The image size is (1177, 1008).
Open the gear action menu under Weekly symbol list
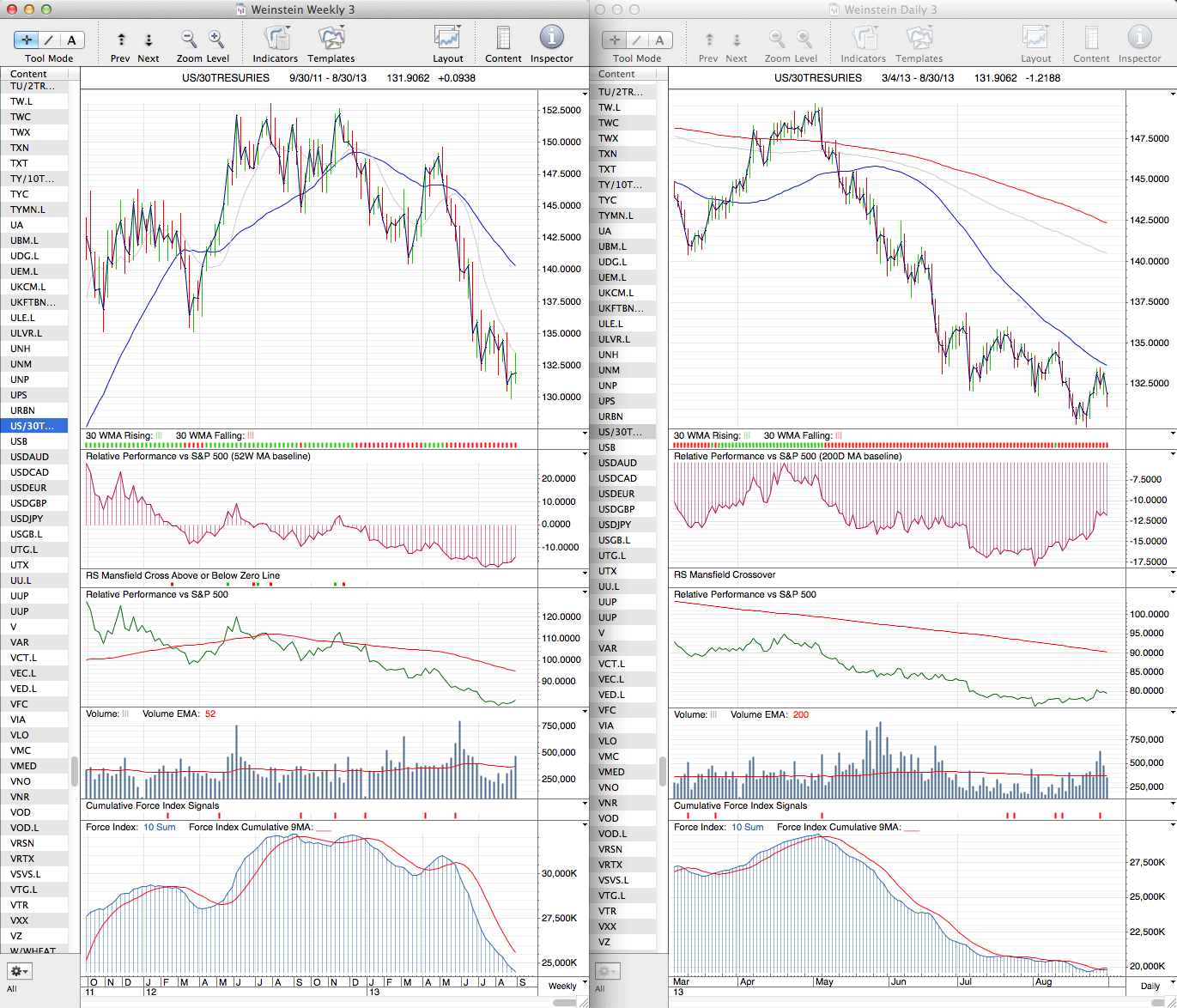[19, 971]
